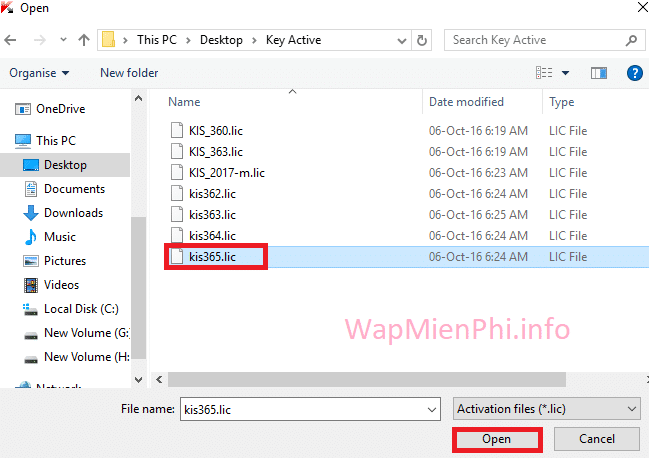Click the File name input box
Viewport: 649px width, 458px height.
coord(310,410)
